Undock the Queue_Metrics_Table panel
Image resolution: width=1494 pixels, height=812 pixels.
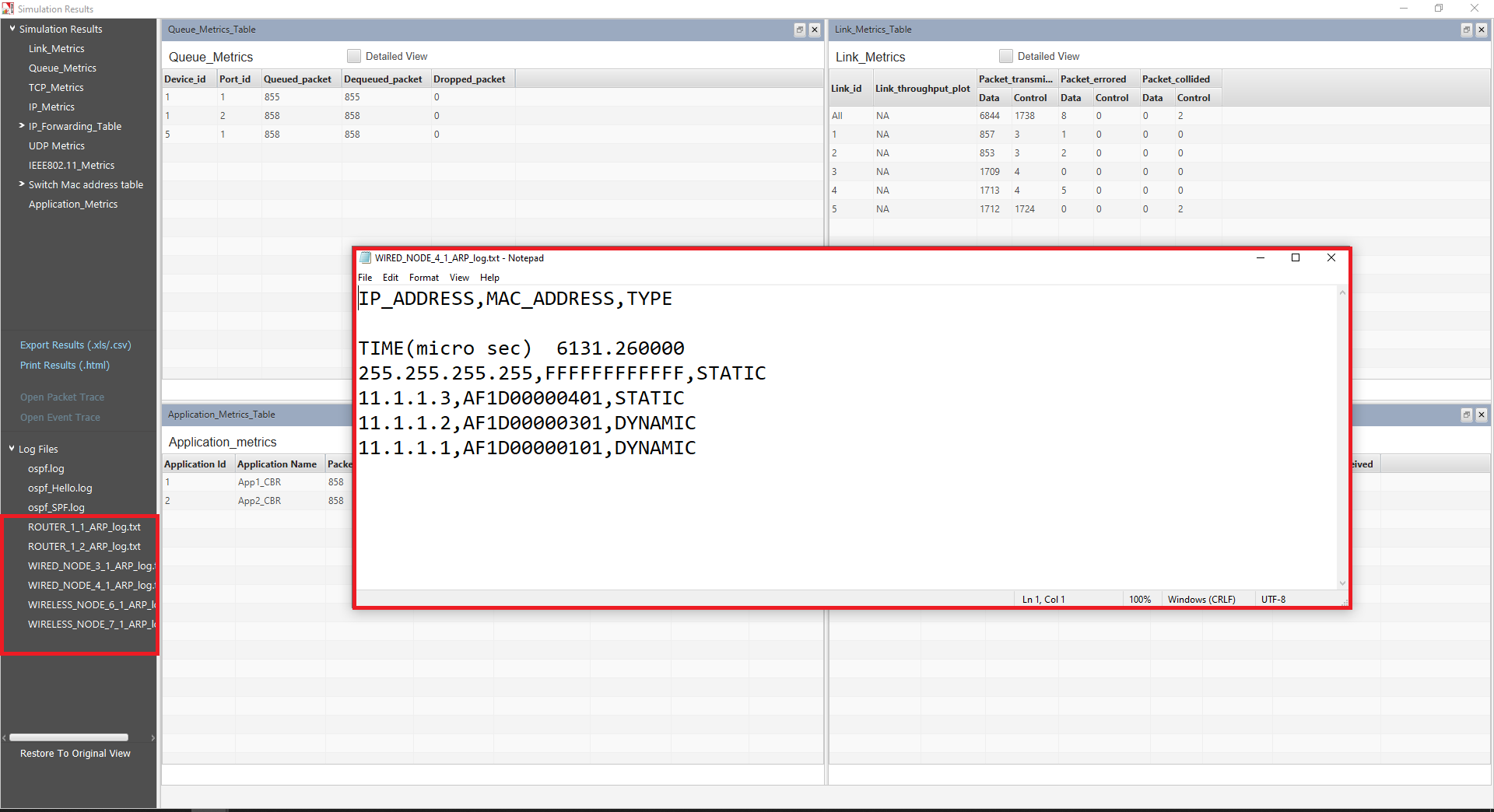point(800,30)
